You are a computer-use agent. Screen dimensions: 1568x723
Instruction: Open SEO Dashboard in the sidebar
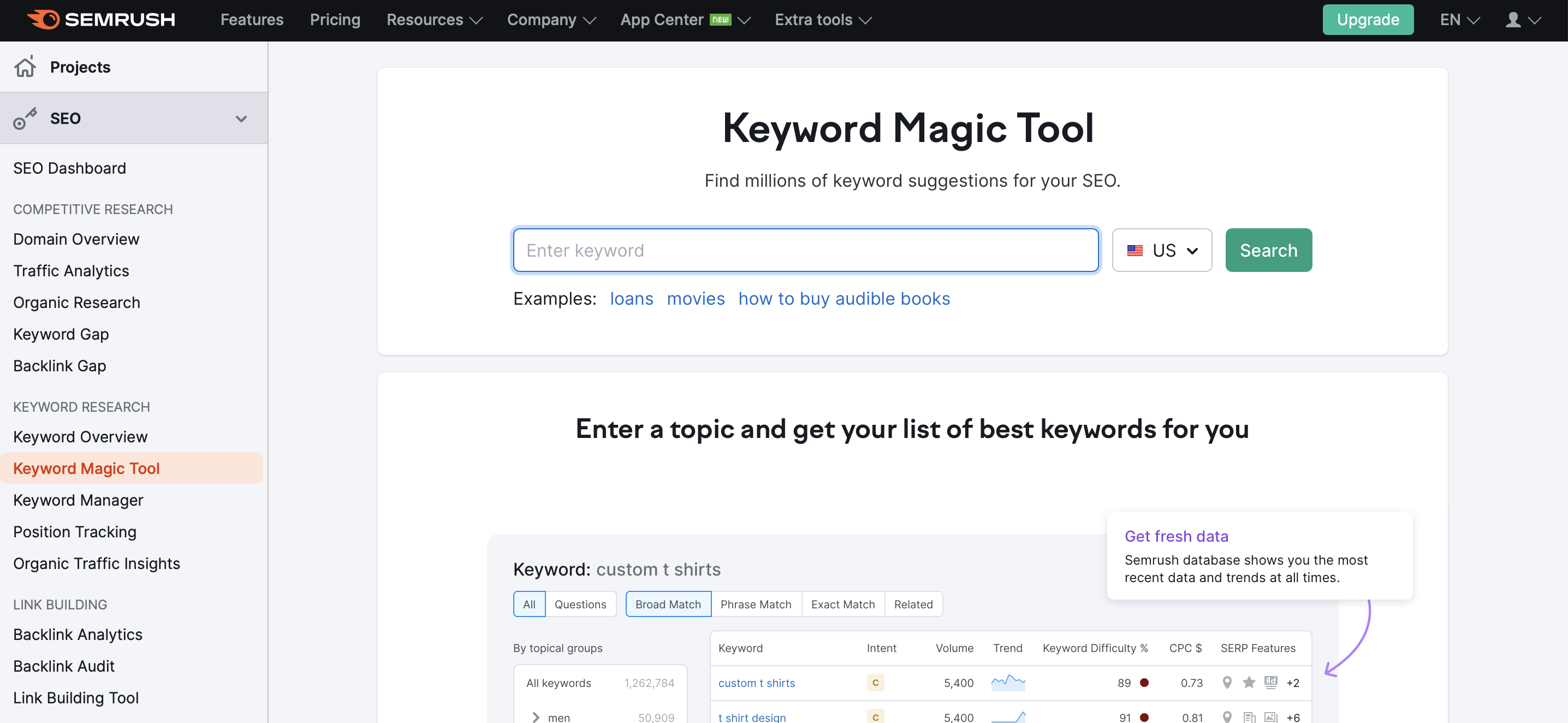point(69,168)
